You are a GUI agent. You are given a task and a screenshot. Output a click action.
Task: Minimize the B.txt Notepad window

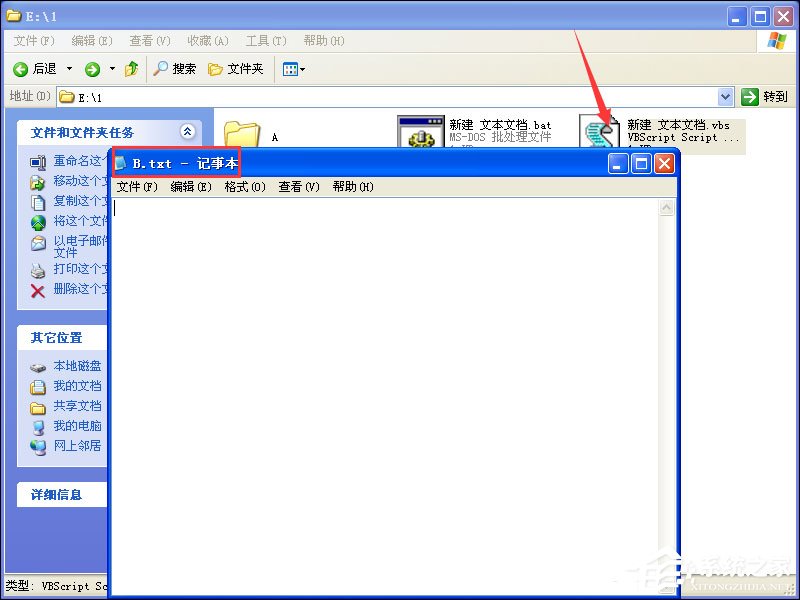618,164
